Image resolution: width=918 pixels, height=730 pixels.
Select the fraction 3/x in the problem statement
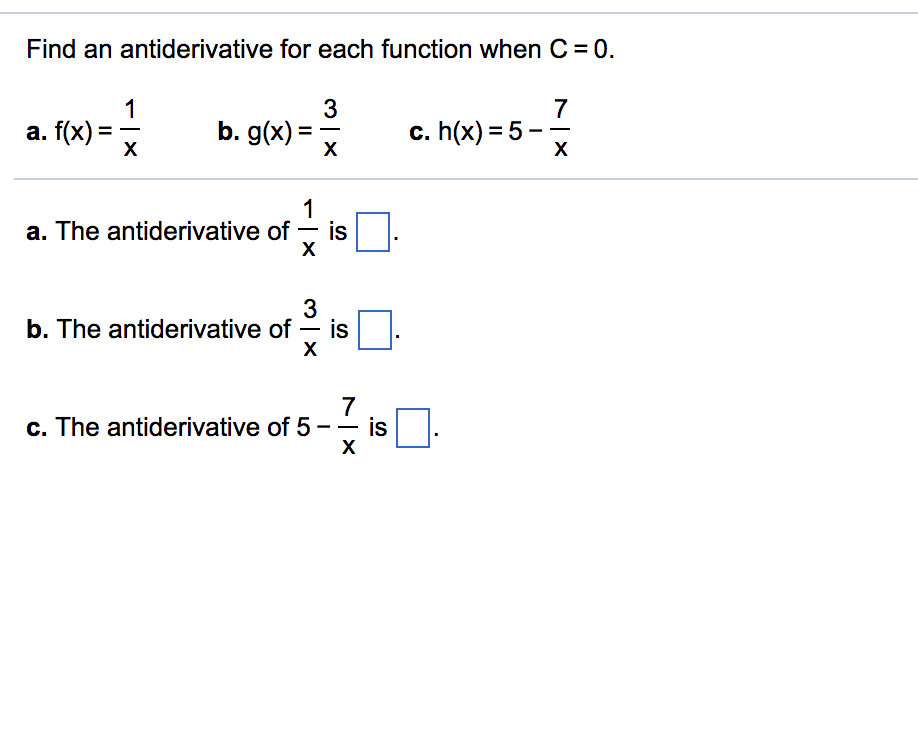pyautogui.click(x=330, y=128)
